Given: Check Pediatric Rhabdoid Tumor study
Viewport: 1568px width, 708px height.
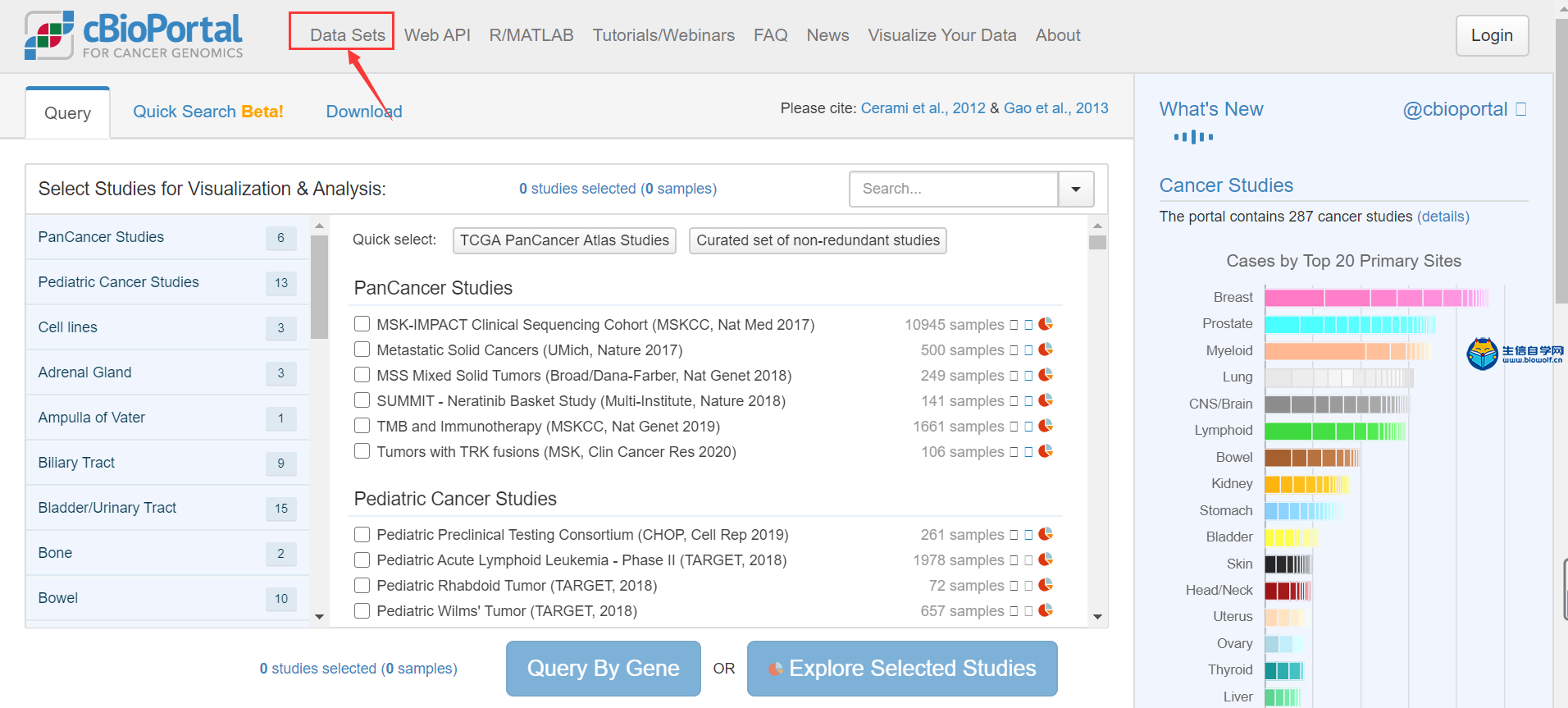Looking at the screenshot, I should click(x=362, y=585).
